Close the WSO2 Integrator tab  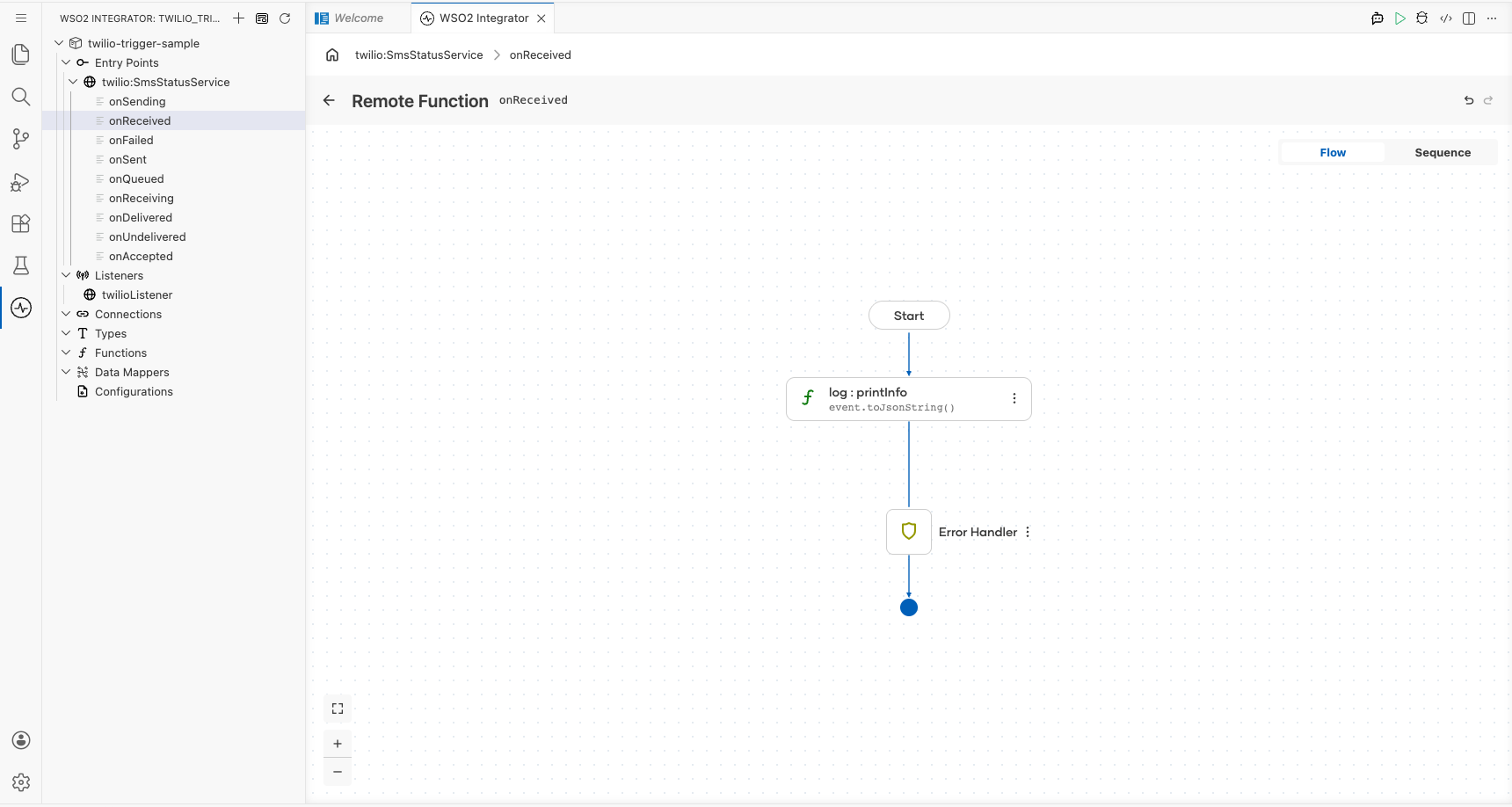click(x=542, y=18)
